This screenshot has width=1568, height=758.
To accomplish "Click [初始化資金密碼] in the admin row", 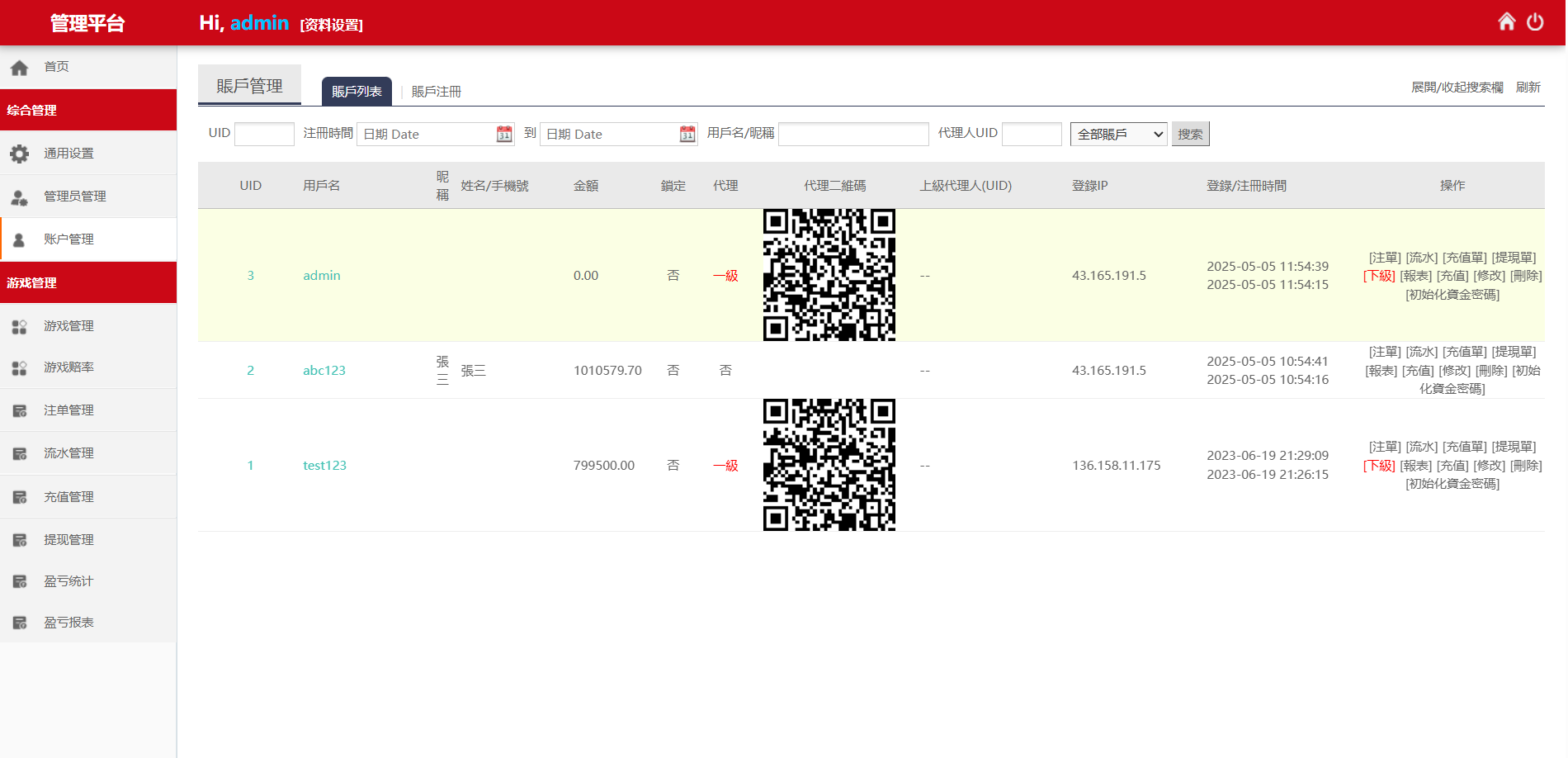I will point(1452,295).
